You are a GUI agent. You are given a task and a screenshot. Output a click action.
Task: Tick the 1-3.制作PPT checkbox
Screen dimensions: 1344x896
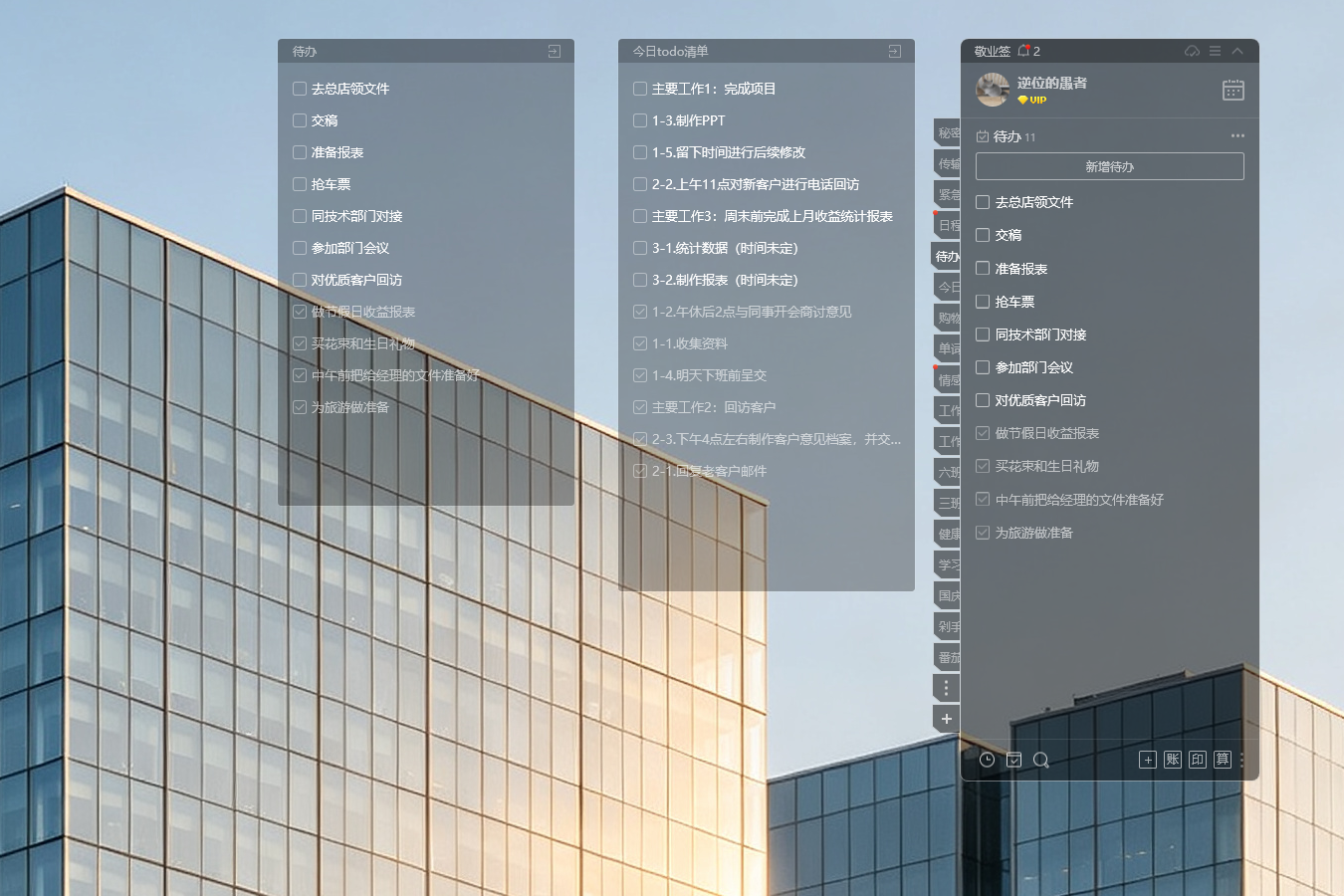[x=640, y=120]
